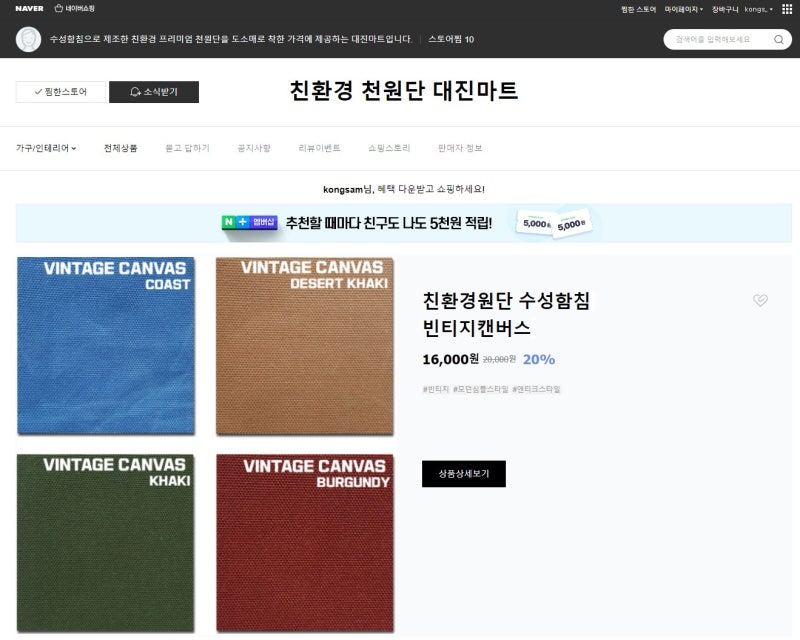Click the heart wishlist icon on product
Viewport: 800px width, 640px height.
tap(760, 300)
